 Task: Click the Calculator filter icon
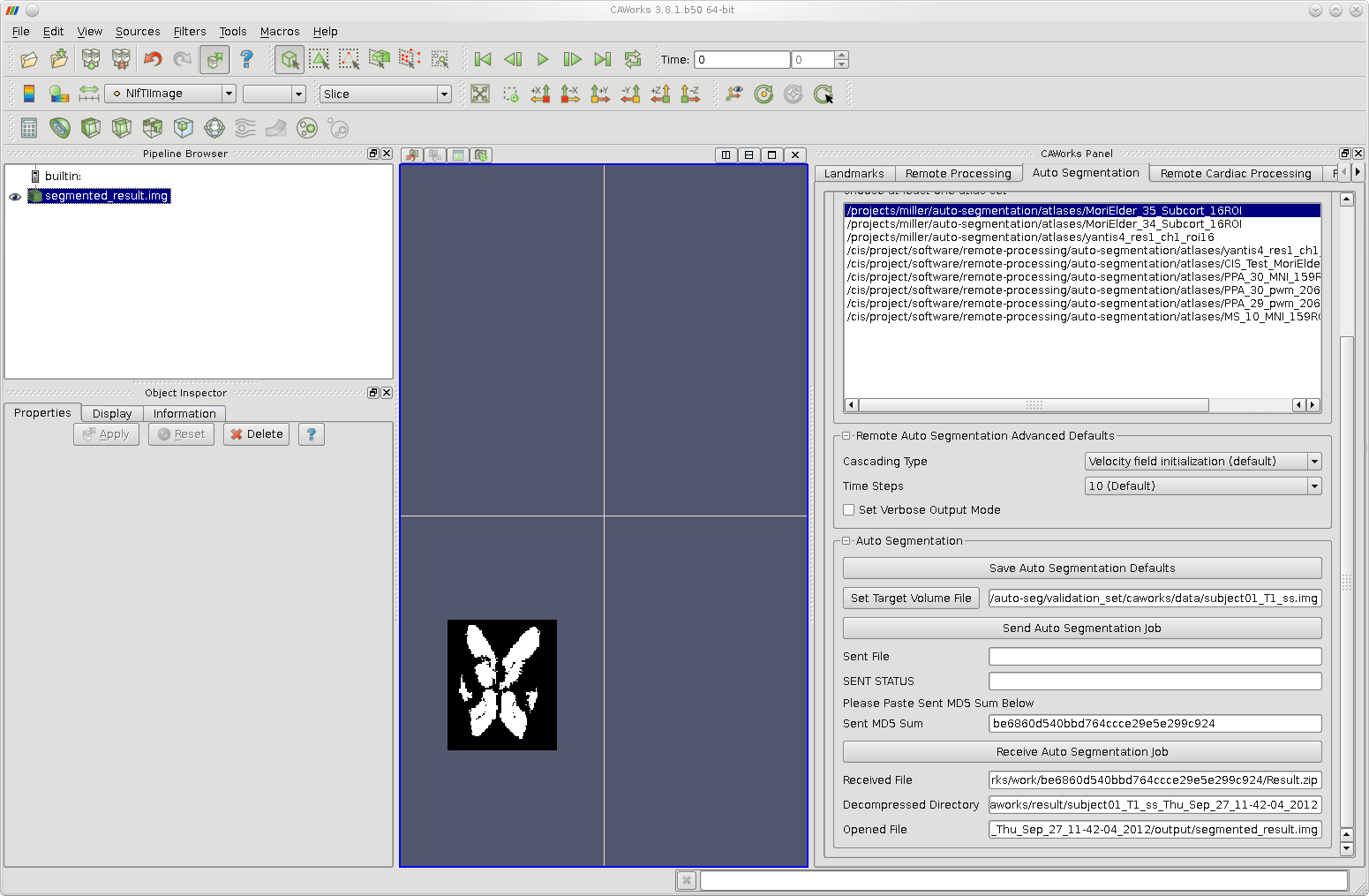click(29, 129)
